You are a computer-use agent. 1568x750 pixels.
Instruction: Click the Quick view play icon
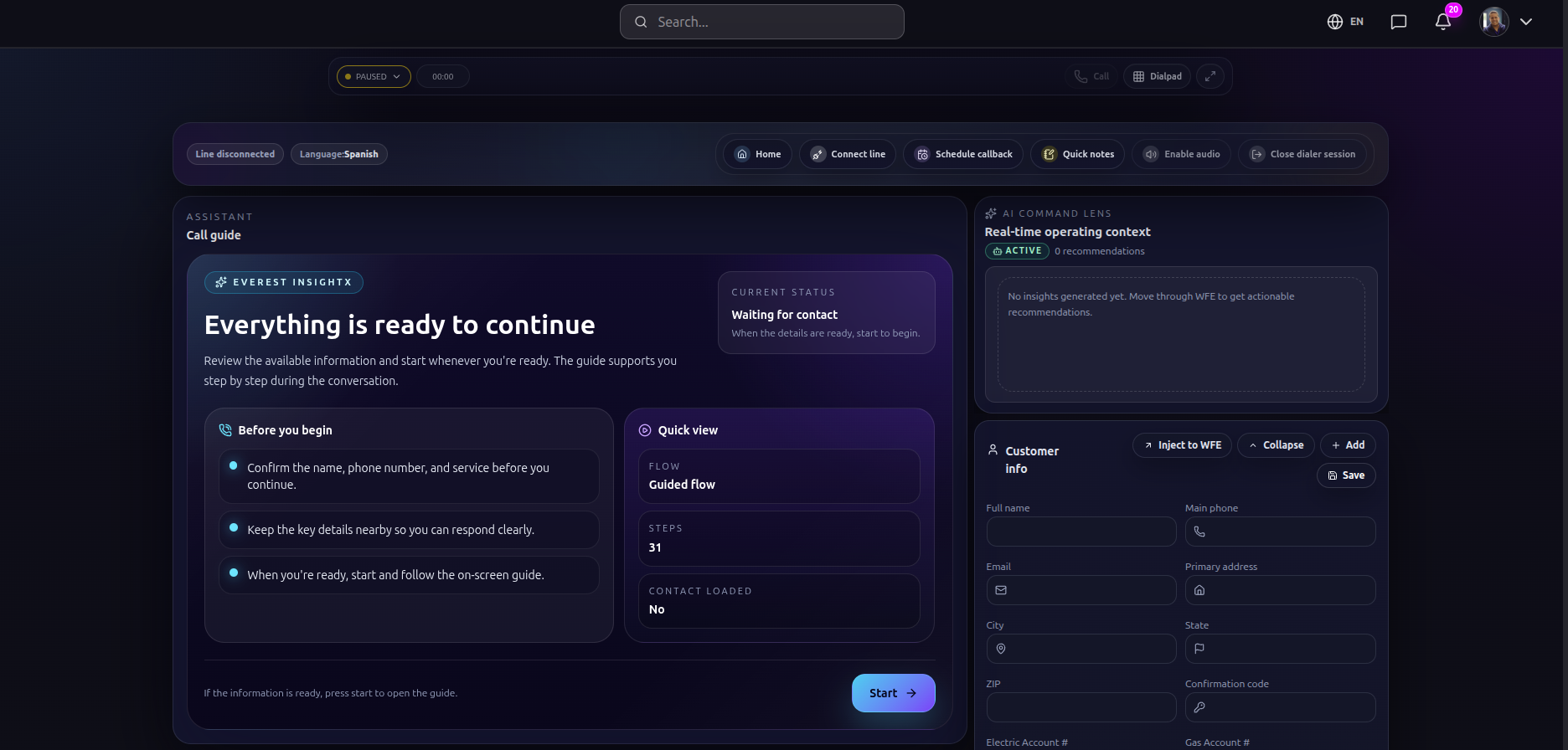pos(645,430)
